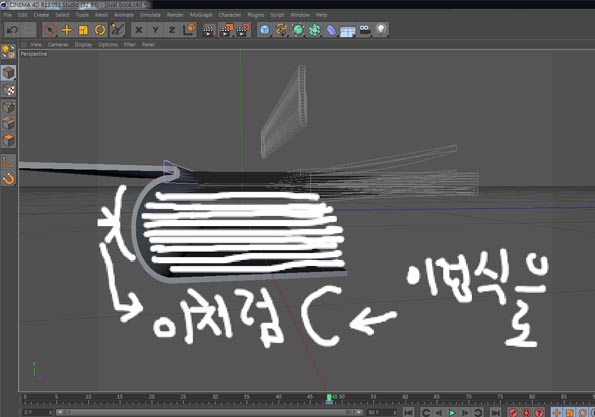Open the viewport Display menu
Image resolution: width=595 pixels, height=417 pixels.
click(83, 44)
